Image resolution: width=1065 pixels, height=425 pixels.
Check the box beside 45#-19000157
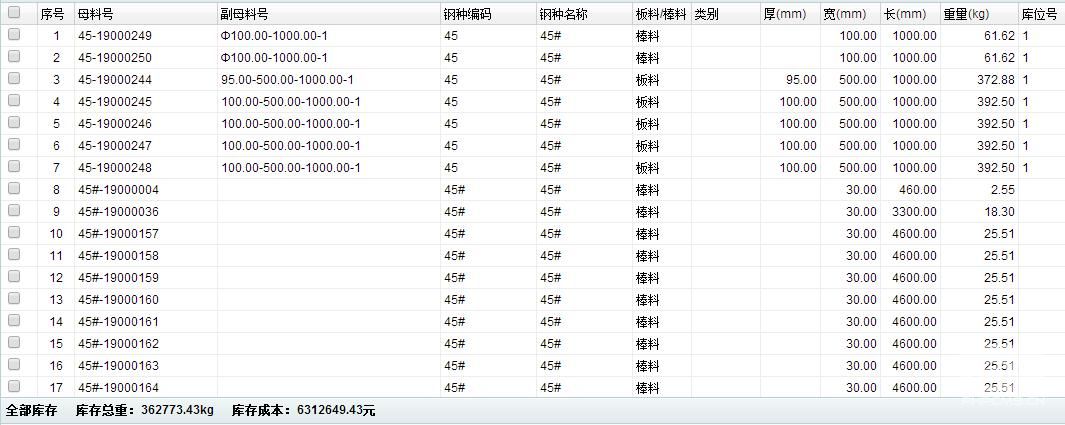click(x=14, y=232)
